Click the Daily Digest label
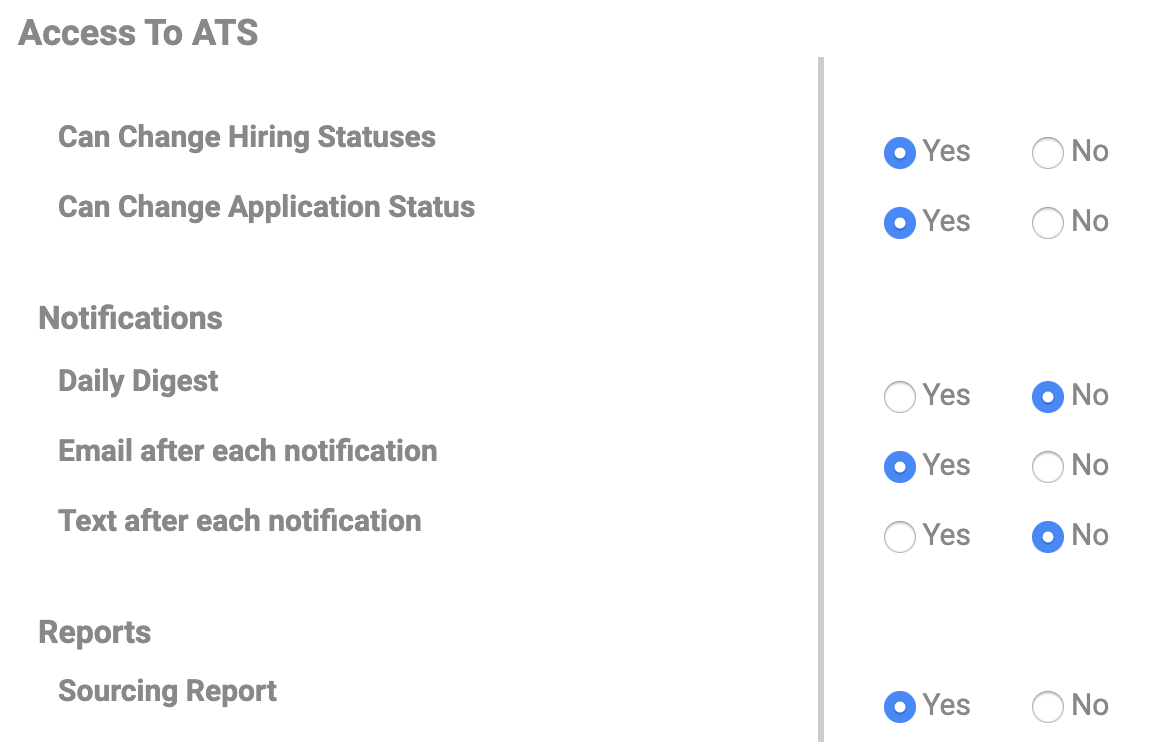Image resolution: width=1170 pixels, height=742 pixels. tap(138, 381)
